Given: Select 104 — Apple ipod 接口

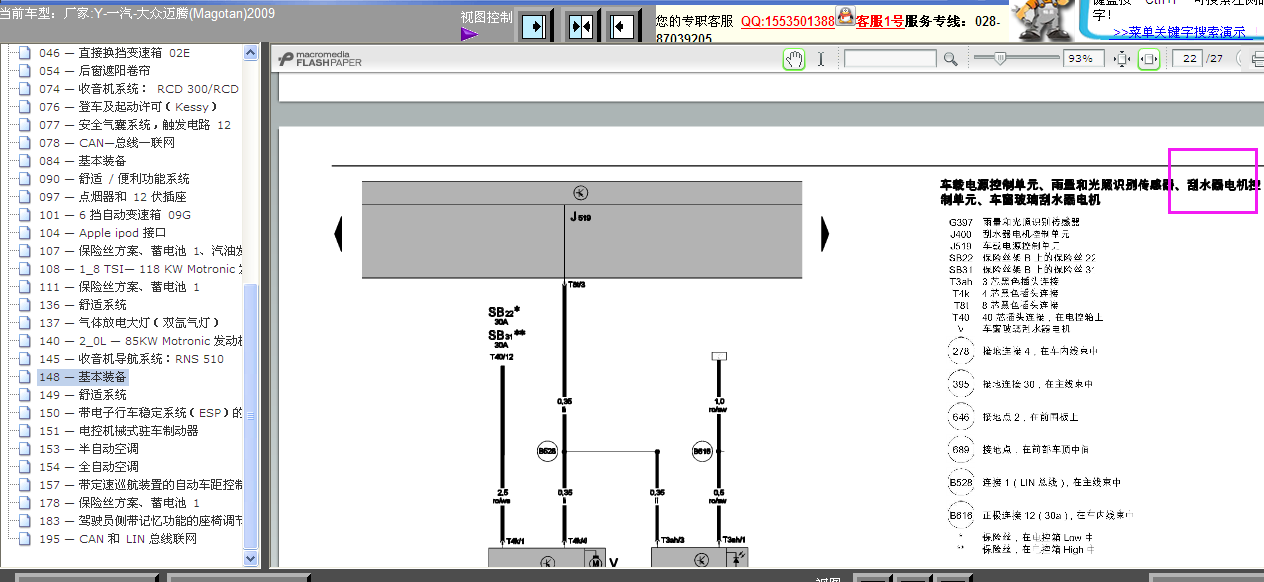Looking at the screenshot, I should [x=103, y=233].
